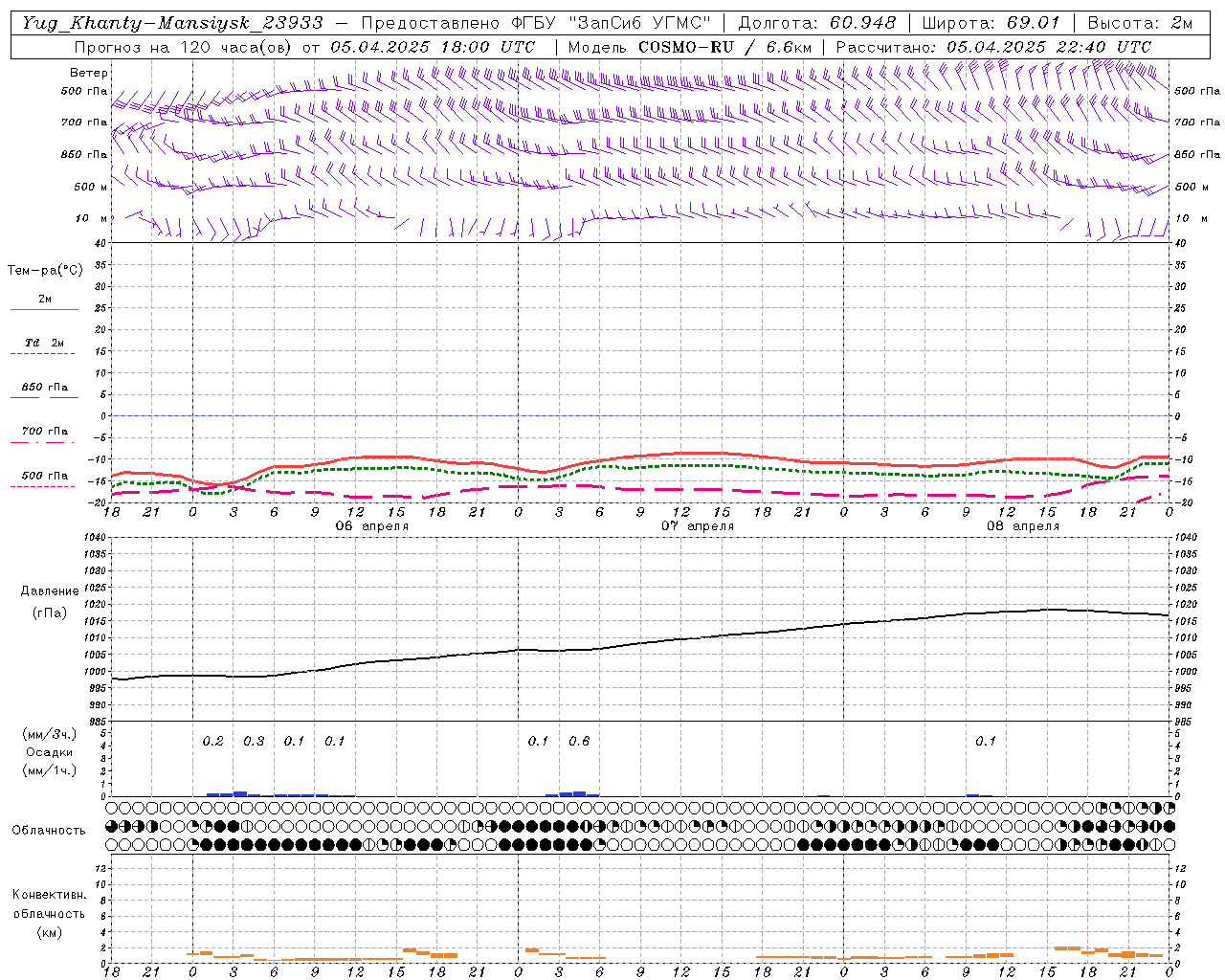Click the Облачность cloud cover label
Screen dimensions: 1225x980
pos(49,831)
